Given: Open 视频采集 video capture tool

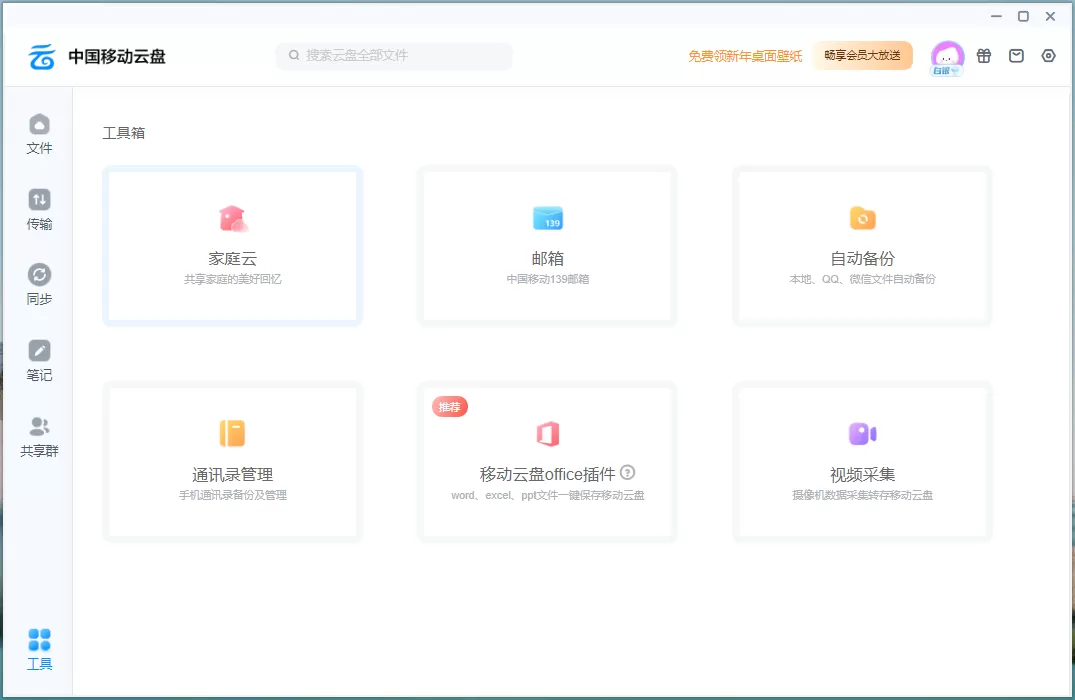Looking at the screenshot, I should [x=862, y=461].
